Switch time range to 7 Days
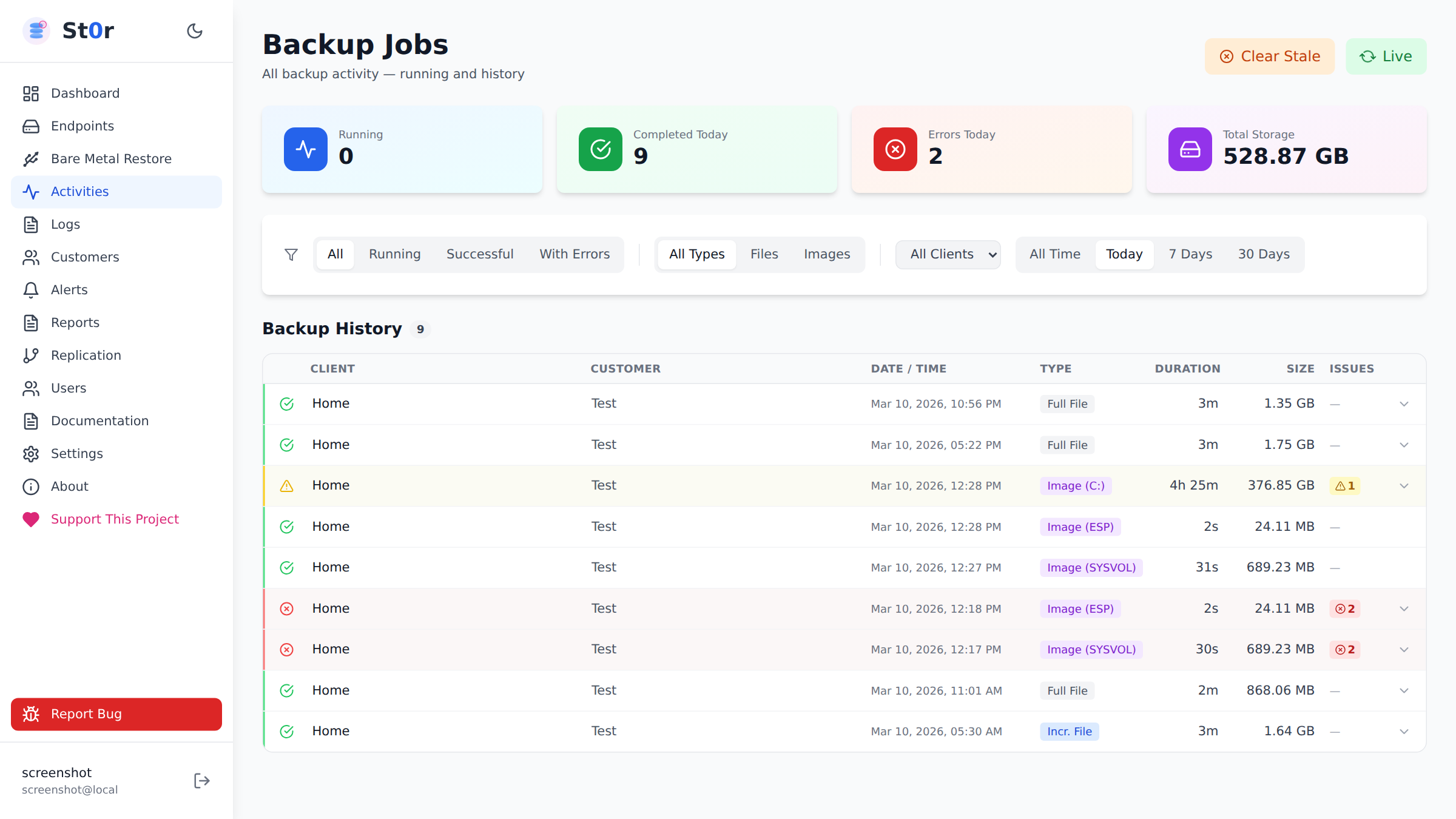Screen dimensions: 1456x819 click(1190, 254)
